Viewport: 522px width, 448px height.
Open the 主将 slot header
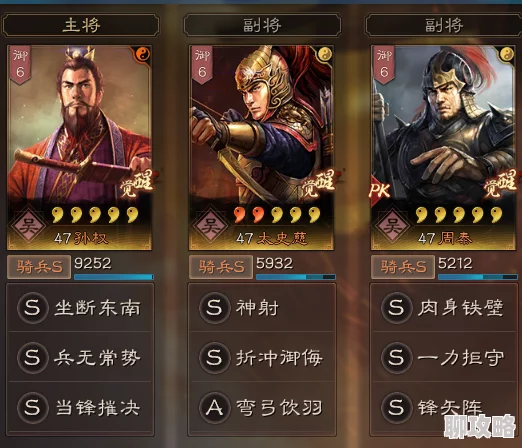pyautogui.click(x=81, y=25)
